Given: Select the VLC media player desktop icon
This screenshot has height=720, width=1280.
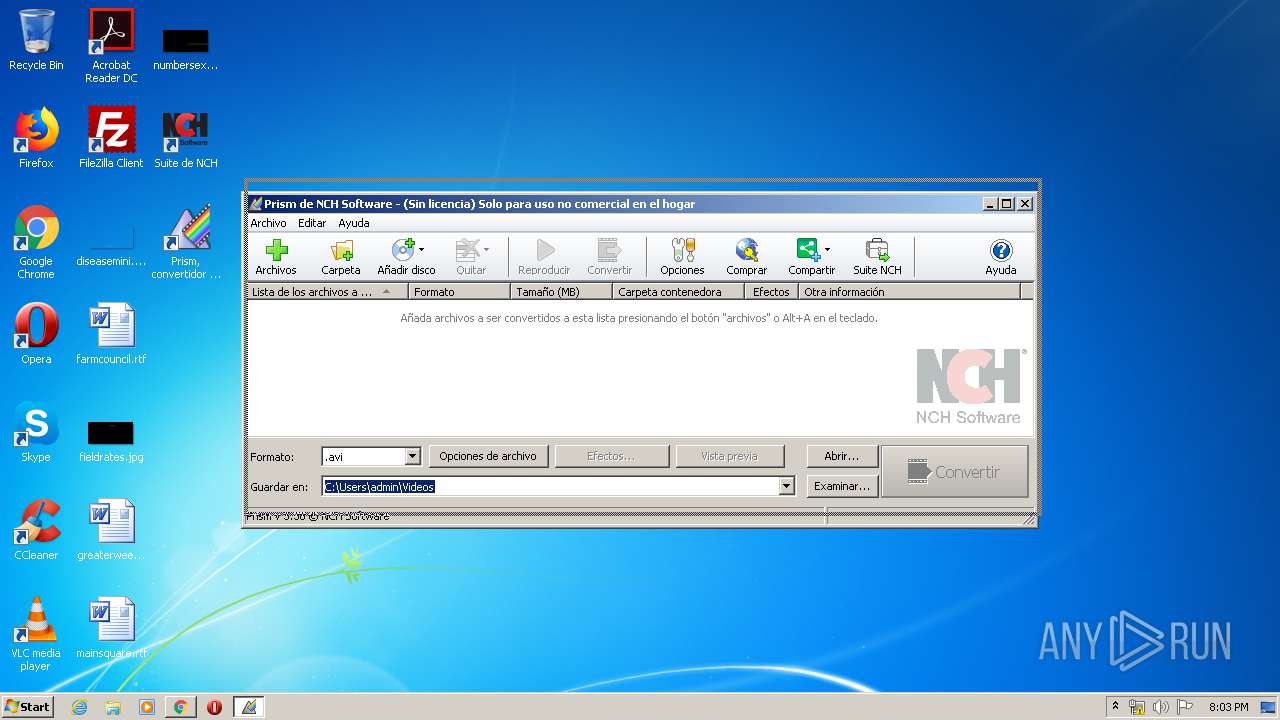Looking at the screenshot, I should (36, 634).
